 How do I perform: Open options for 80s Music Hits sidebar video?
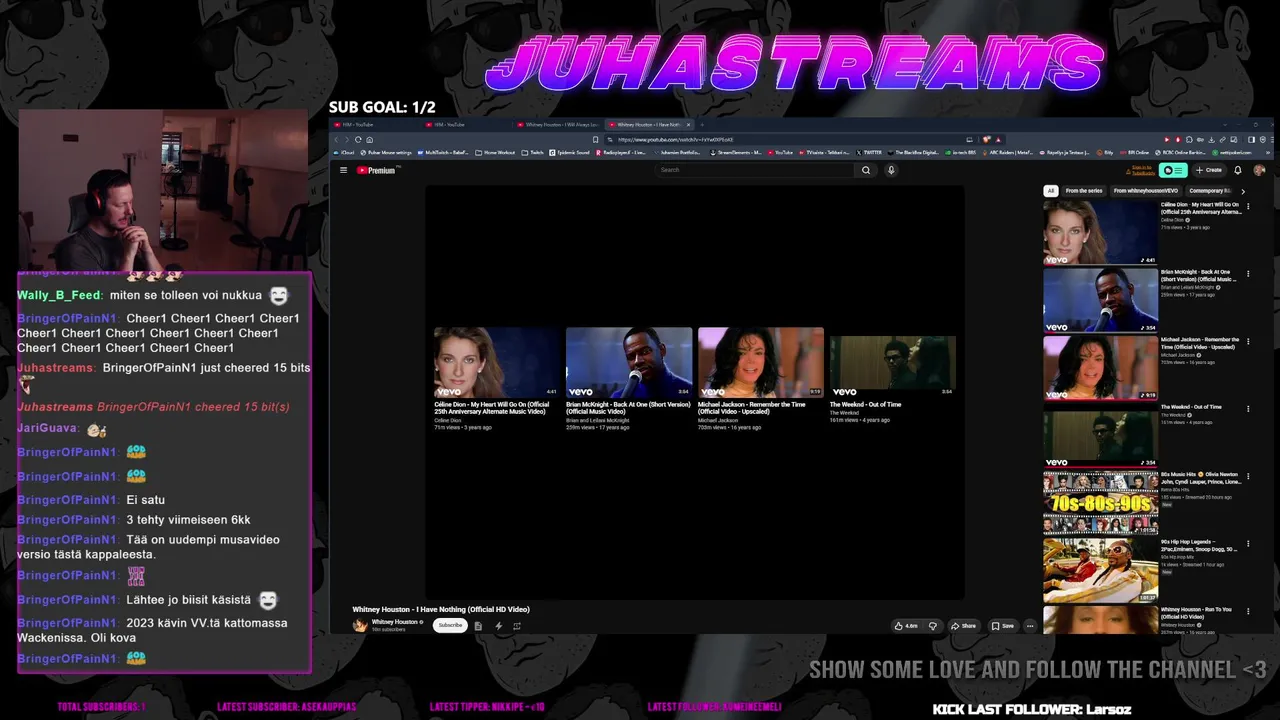1247,476
